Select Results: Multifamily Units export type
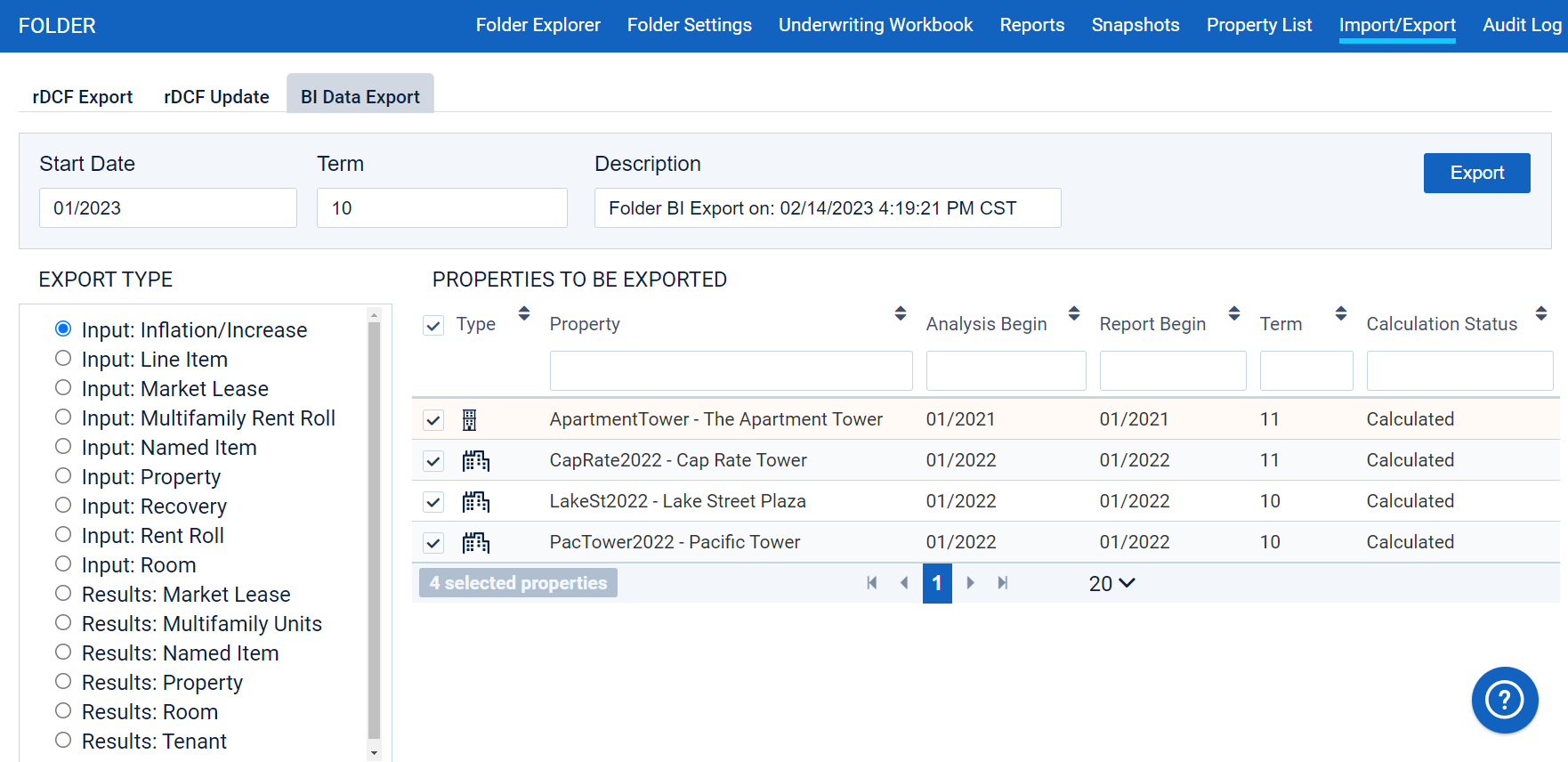 63,622
